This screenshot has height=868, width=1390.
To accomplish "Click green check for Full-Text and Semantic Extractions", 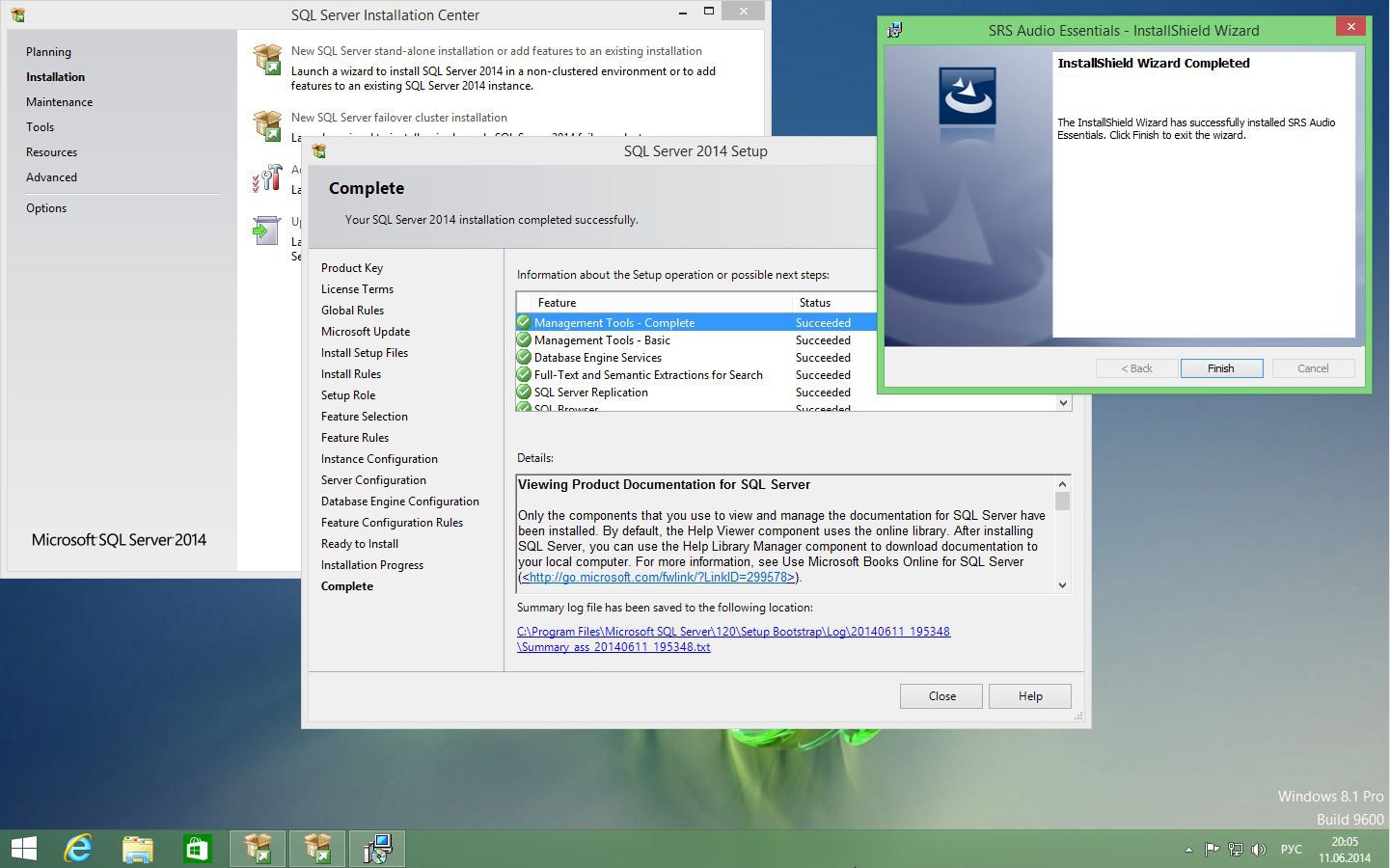I will [524, 374].
